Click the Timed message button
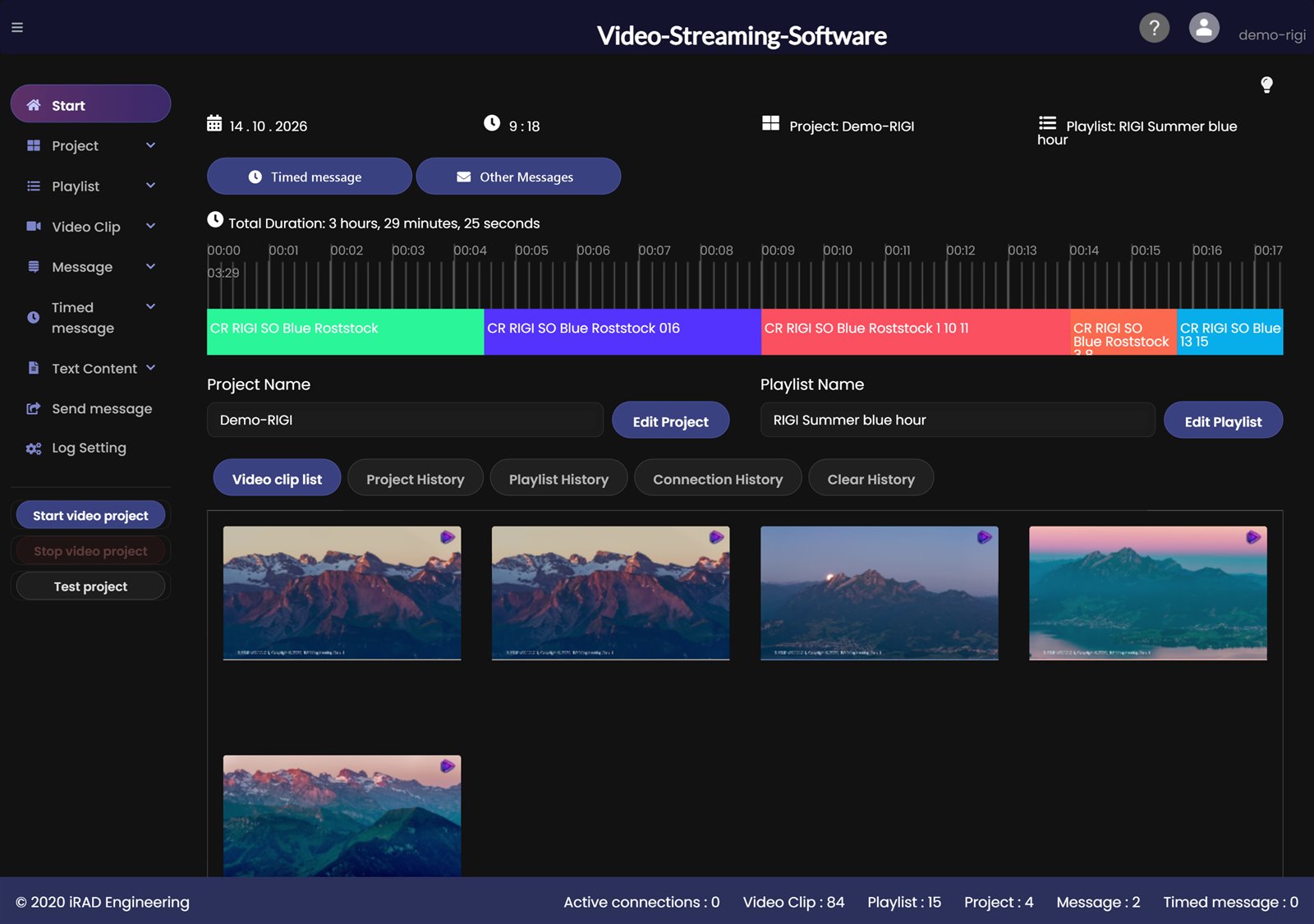The height and width of the screenshot is (924, 1314). tap(309, 177)
